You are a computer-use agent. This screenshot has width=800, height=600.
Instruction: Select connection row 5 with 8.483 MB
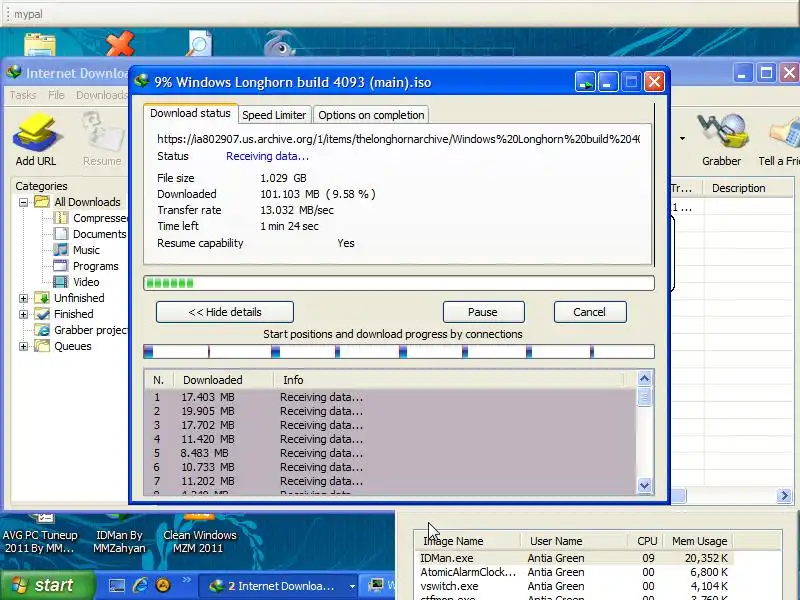point(390,454)
